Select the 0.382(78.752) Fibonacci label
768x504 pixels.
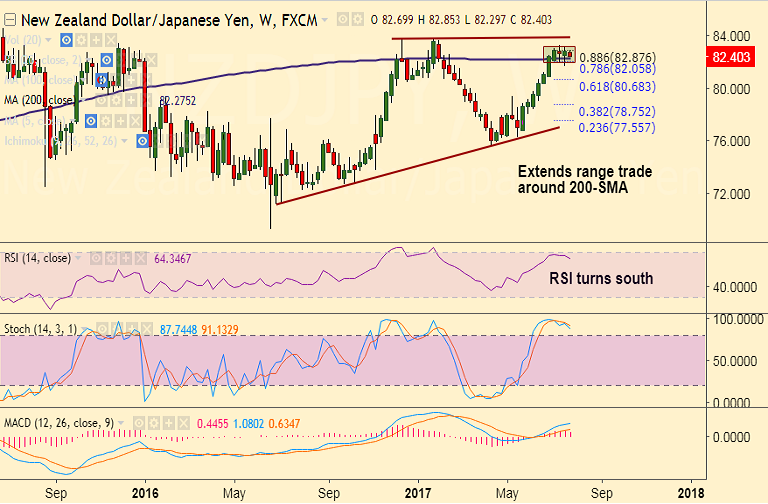[617, 112]
